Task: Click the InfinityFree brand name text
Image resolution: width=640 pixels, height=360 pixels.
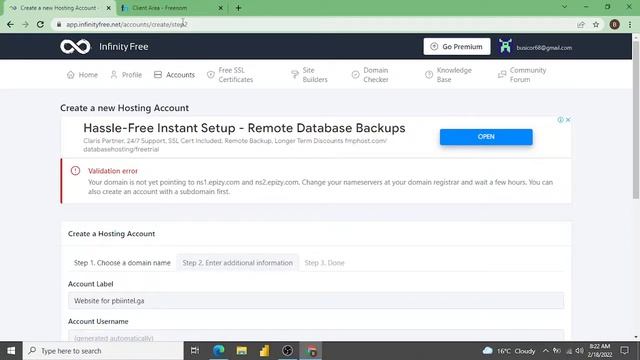Action: pyautogui.click(x=124, y=47)
